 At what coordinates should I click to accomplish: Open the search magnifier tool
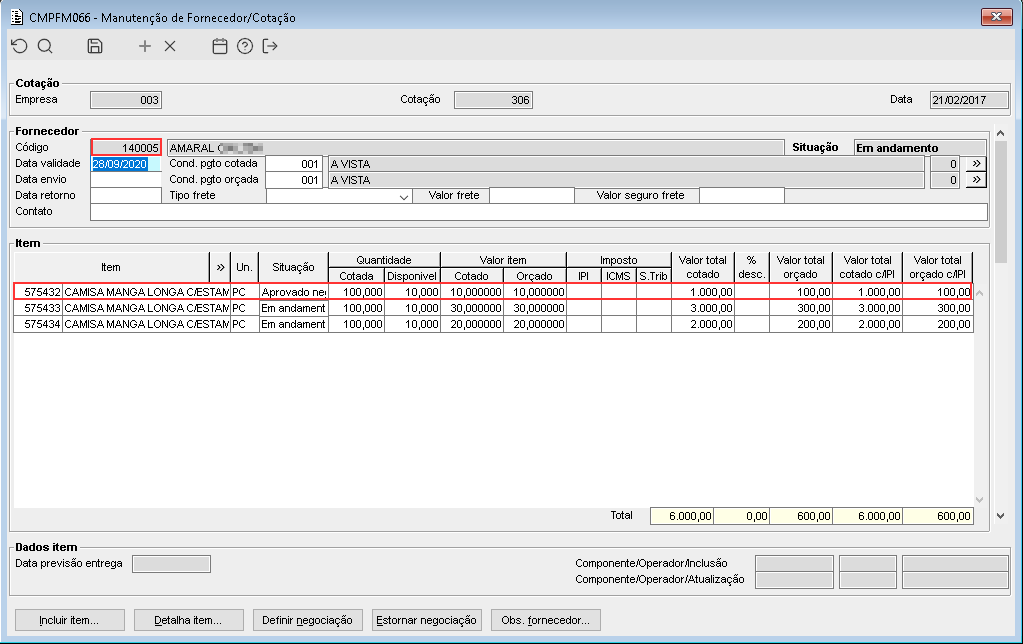(45, 46)
